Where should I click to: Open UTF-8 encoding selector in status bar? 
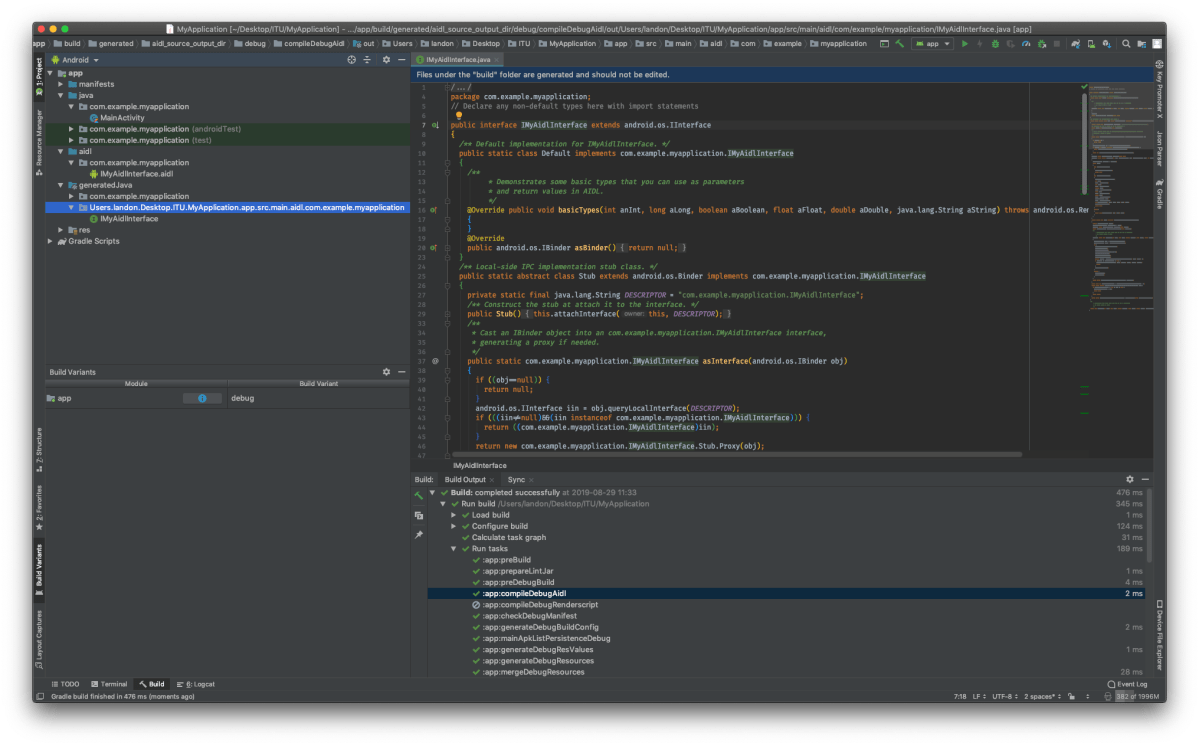pyautogui.click(x=1005, y=696)
